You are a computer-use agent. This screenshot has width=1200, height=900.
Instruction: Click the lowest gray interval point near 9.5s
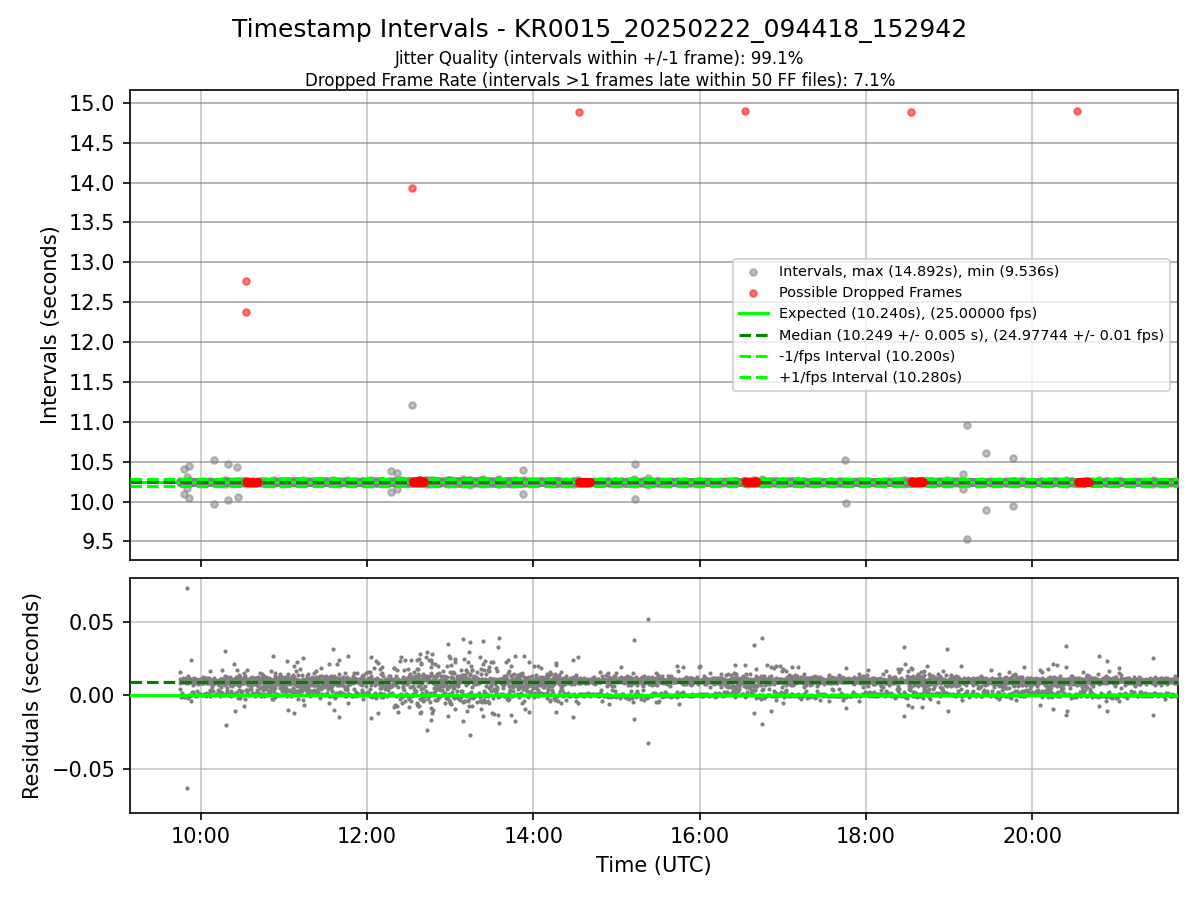pos(967,539)
